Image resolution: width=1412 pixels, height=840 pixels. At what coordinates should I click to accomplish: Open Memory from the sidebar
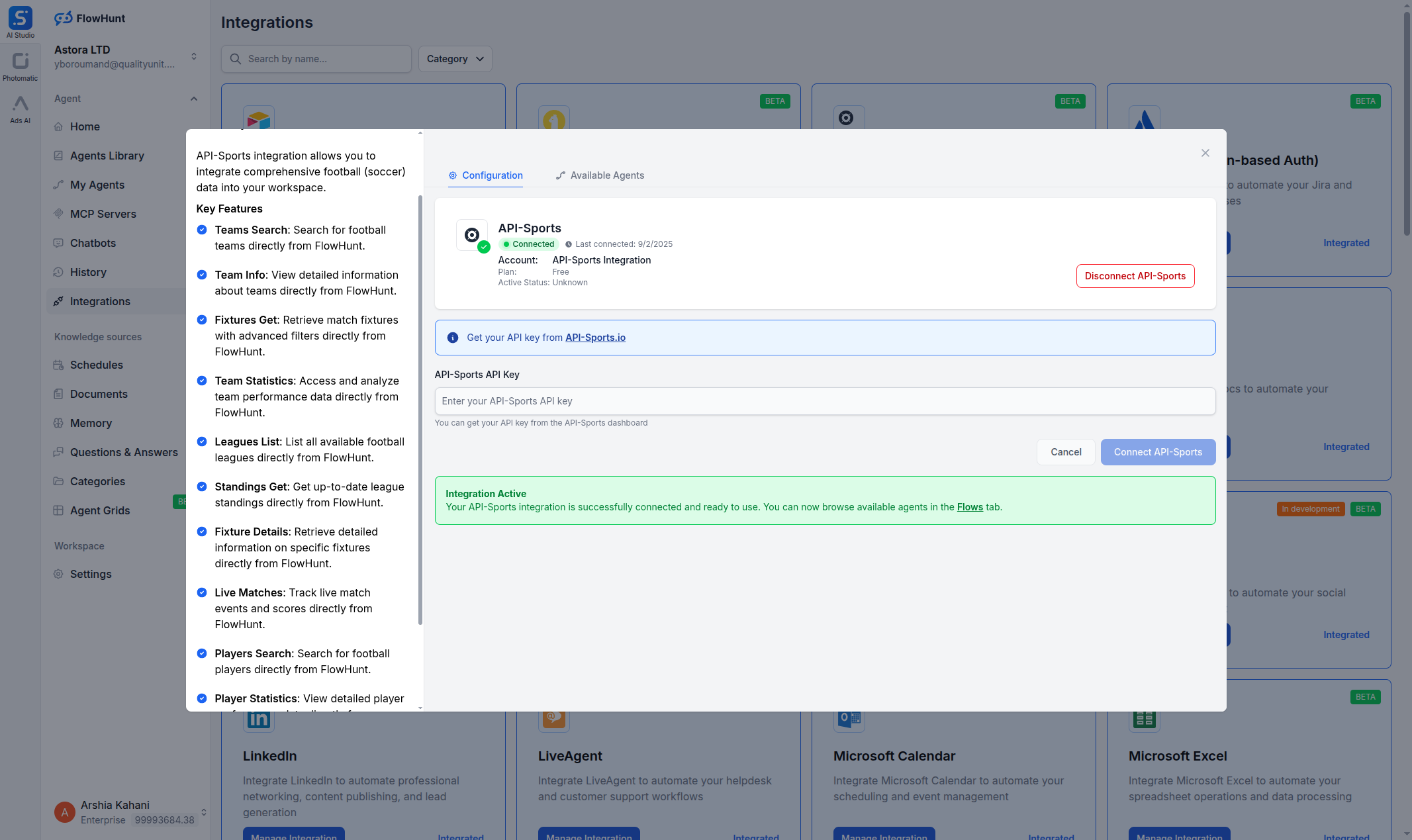pyautogui.click(x=91, y=423)
